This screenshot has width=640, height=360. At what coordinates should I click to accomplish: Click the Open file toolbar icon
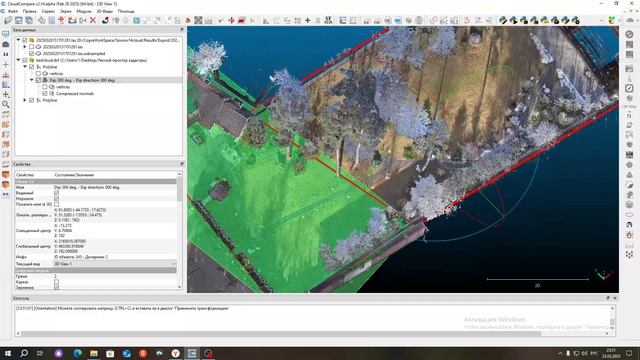pyautogui.click(x=8, y=20)
